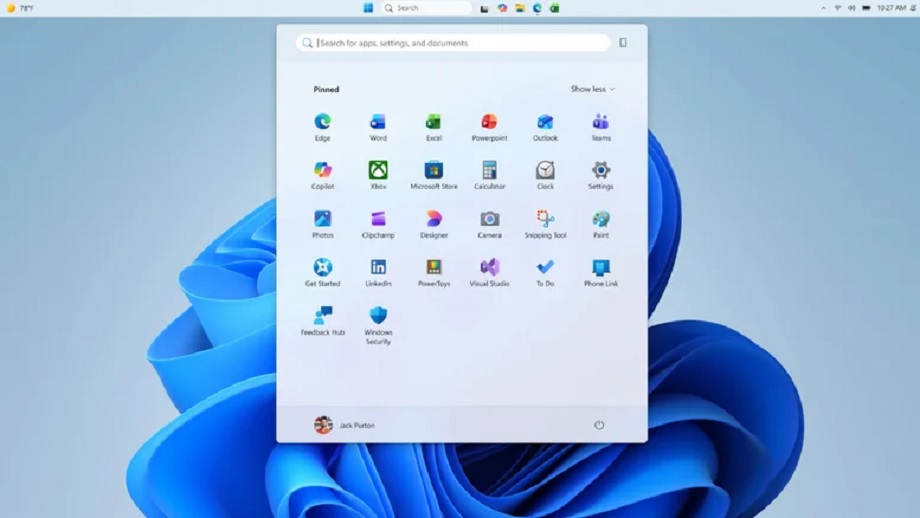
Task: Open Edge from pinned apps
Action: click(x=322, y=127)
